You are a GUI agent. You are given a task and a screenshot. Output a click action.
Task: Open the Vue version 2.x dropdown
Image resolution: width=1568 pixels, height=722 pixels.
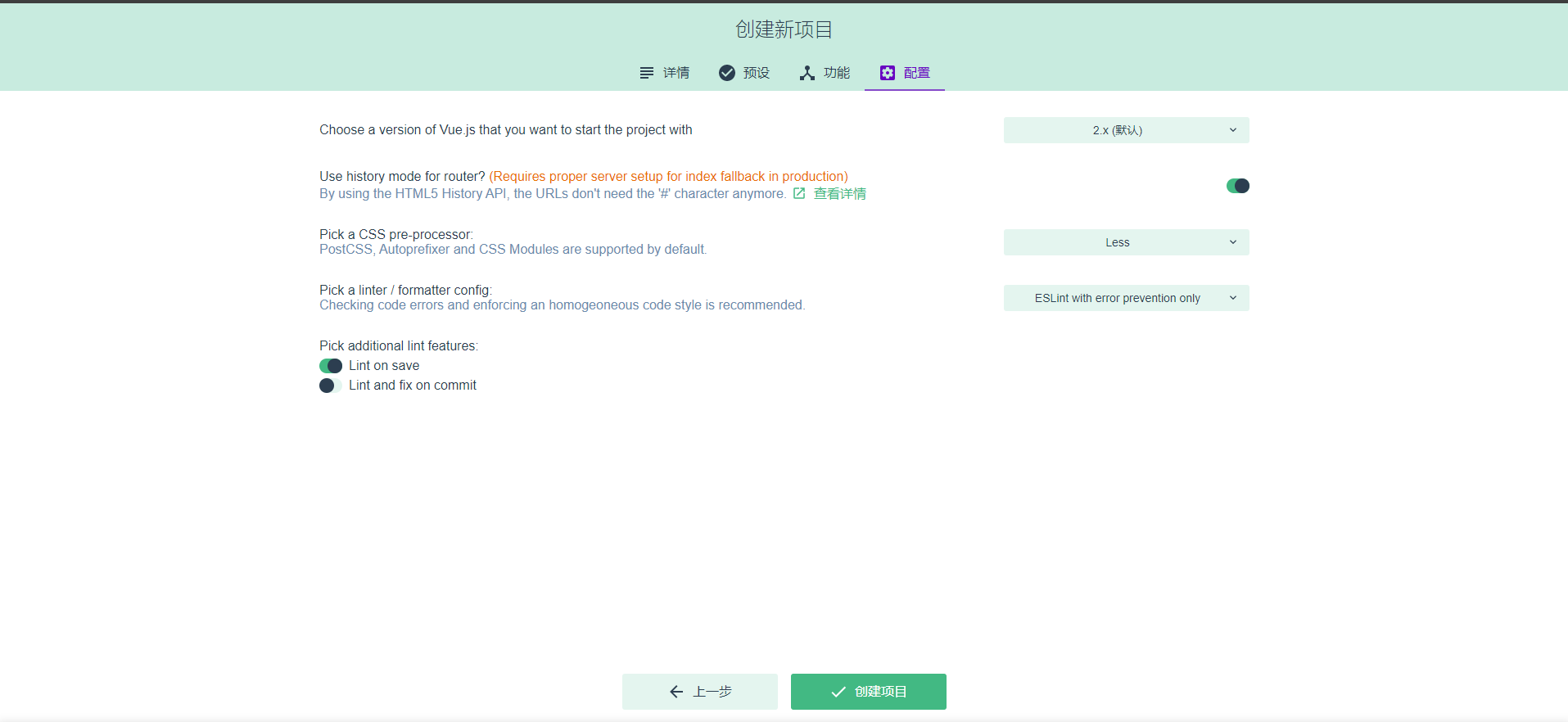click(1127, 130)
